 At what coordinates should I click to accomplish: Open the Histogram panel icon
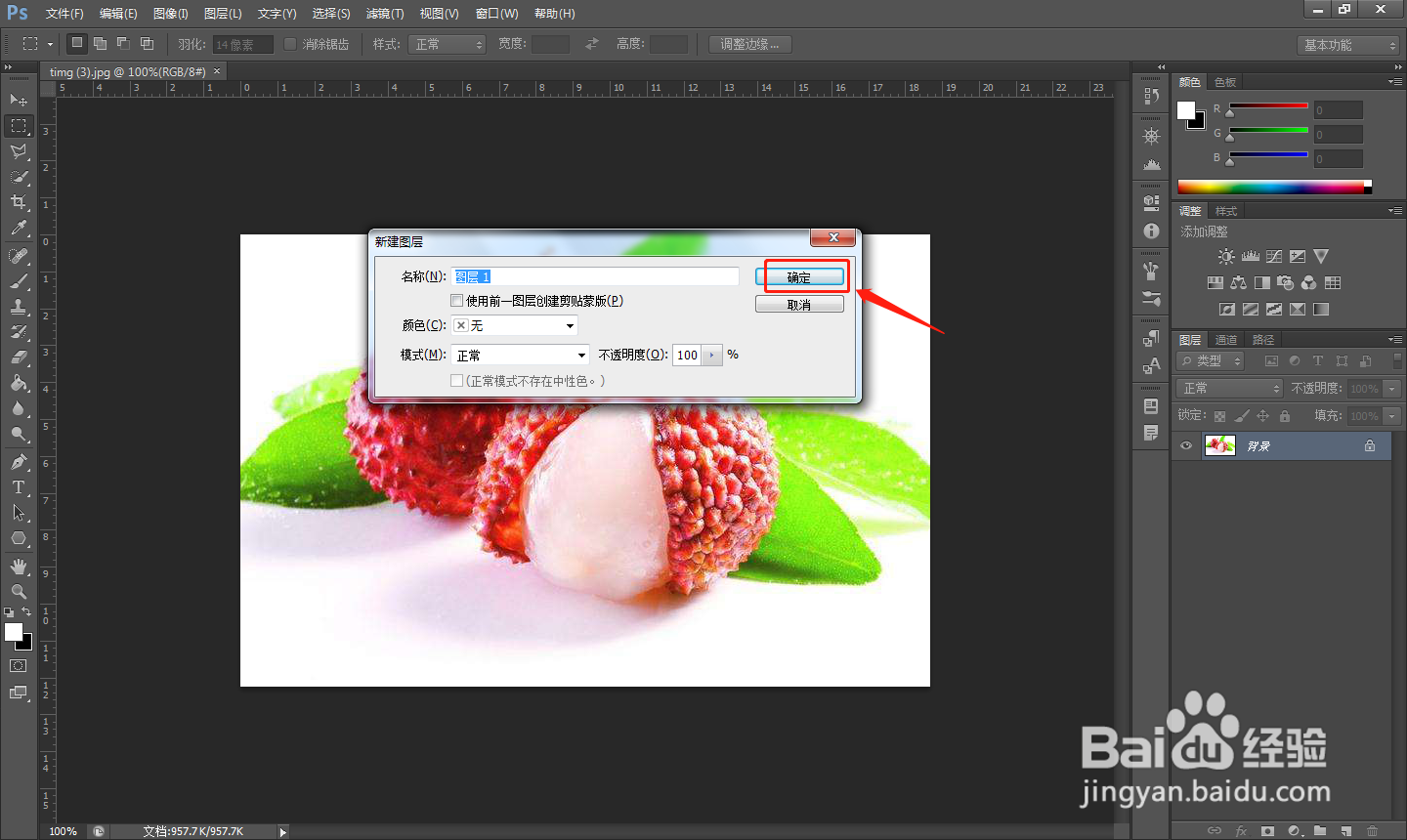pos(1151,164)
